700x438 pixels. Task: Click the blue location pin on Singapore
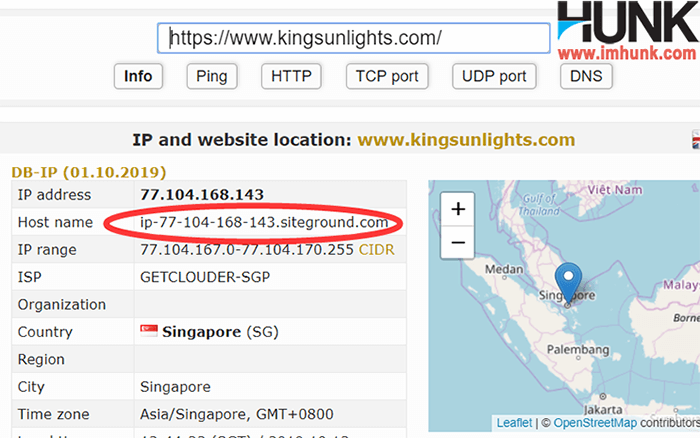[568, 283]
